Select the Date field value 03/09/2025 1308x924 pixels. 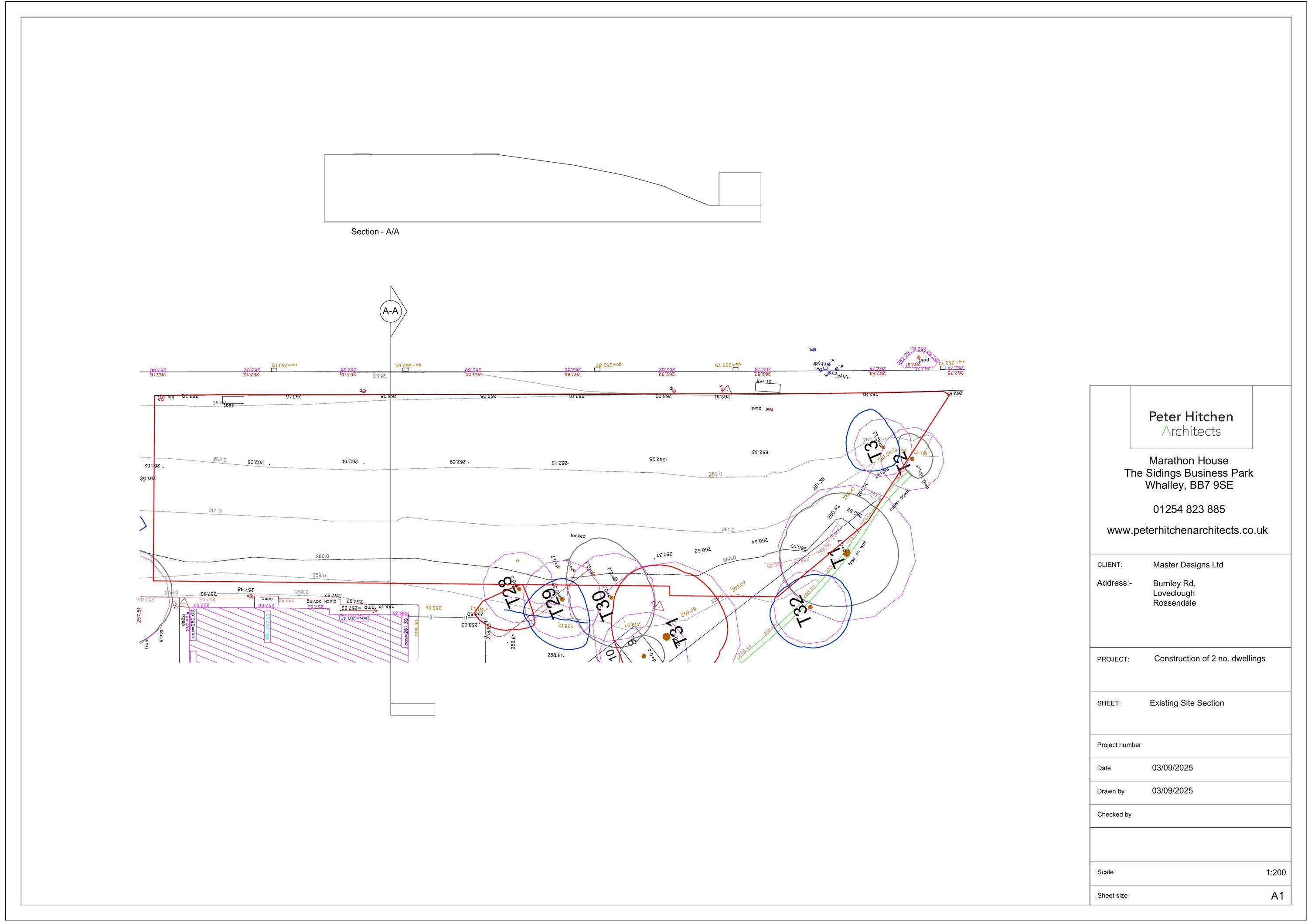[1172, 768]
